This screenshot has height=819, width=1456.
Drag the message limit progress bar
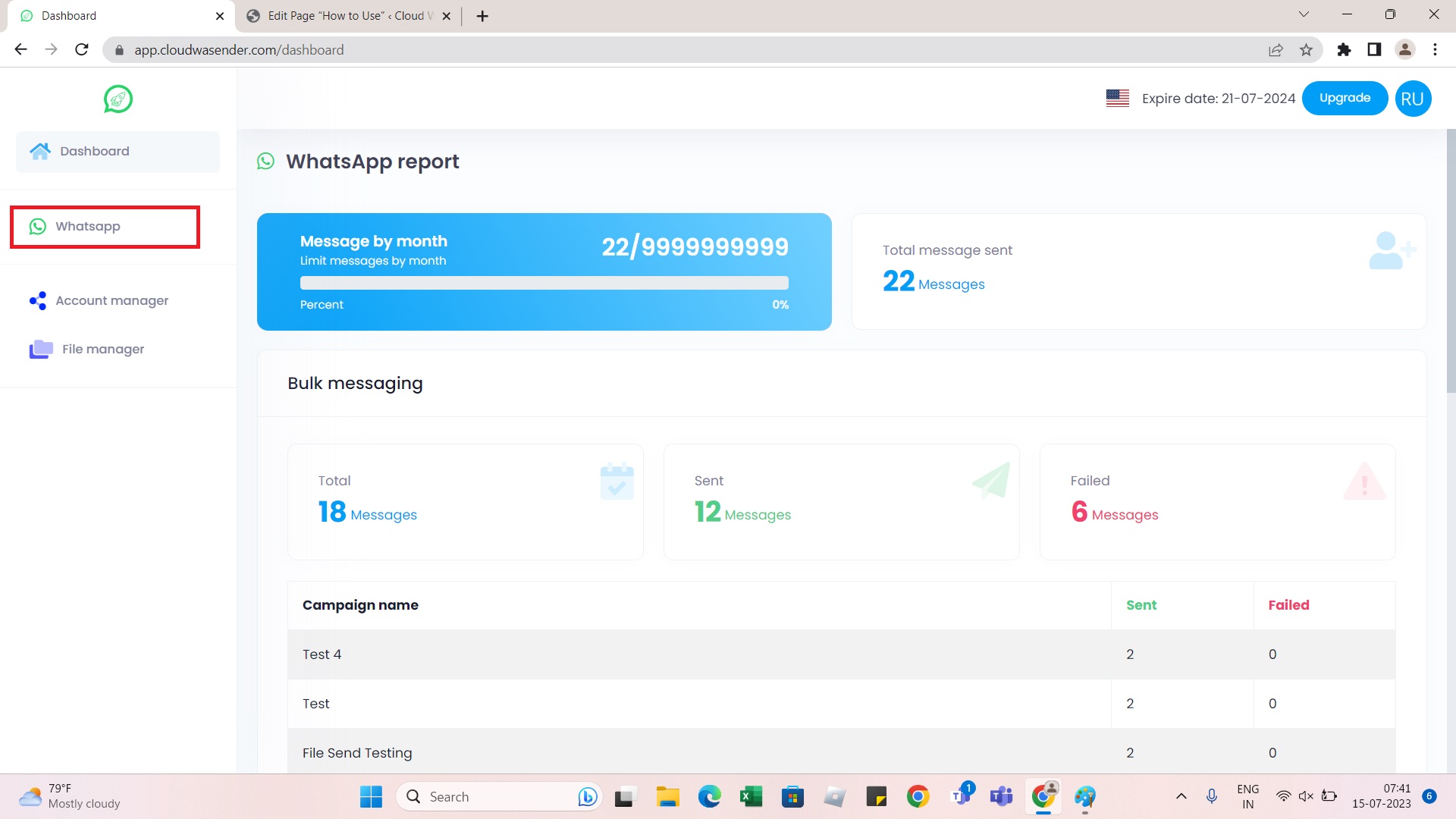(544, 282)
